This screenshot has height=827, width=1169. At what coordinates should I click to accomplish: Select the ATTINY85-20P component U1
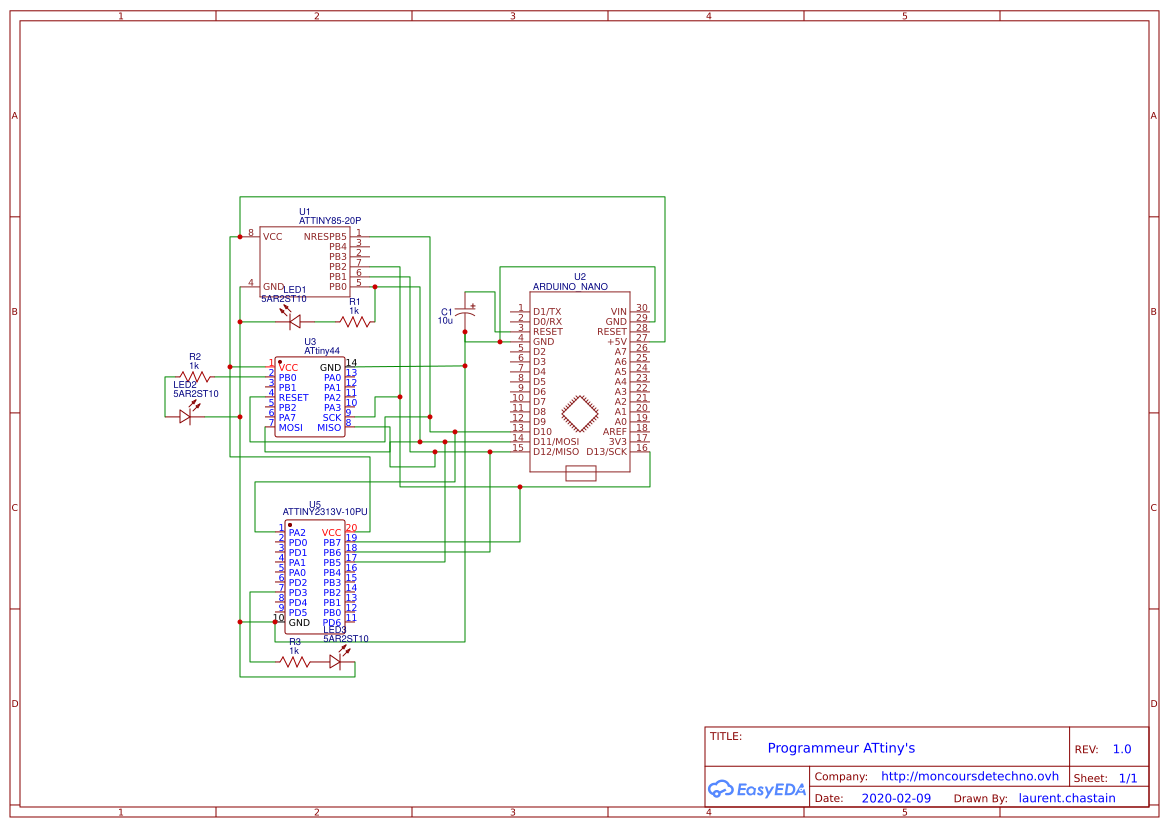point(305,262)
